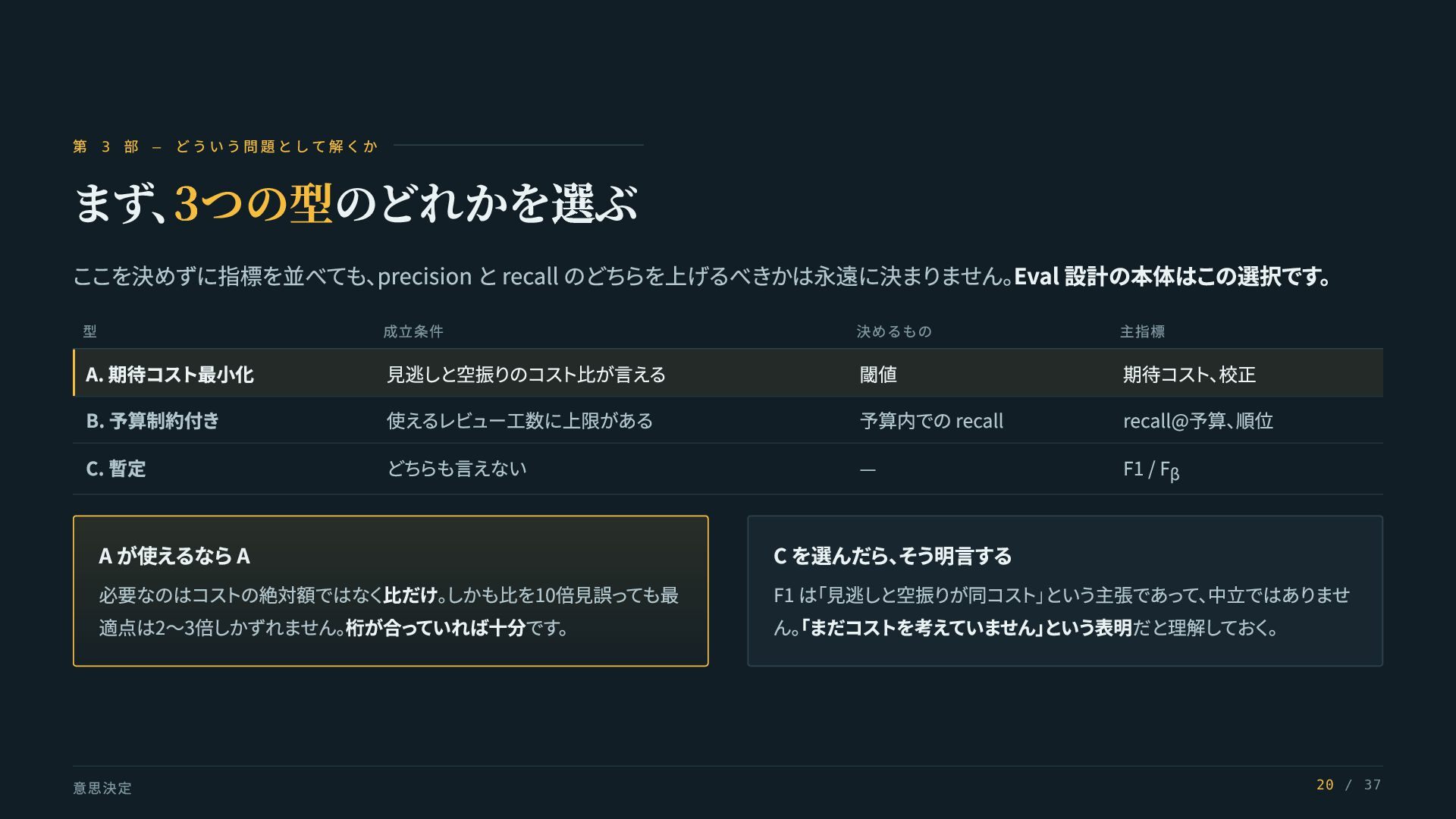Click the page number 20 in footer
Image resolution: width=1456 pixels, height=819 pixels.
(1325, 785)
